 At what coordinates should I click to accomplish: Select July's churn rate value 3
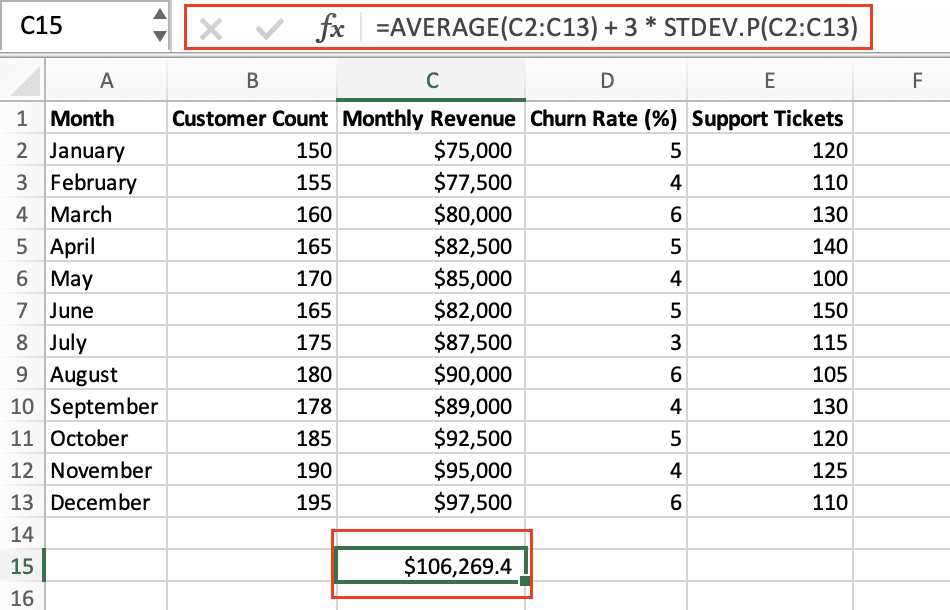coord(606,342)
